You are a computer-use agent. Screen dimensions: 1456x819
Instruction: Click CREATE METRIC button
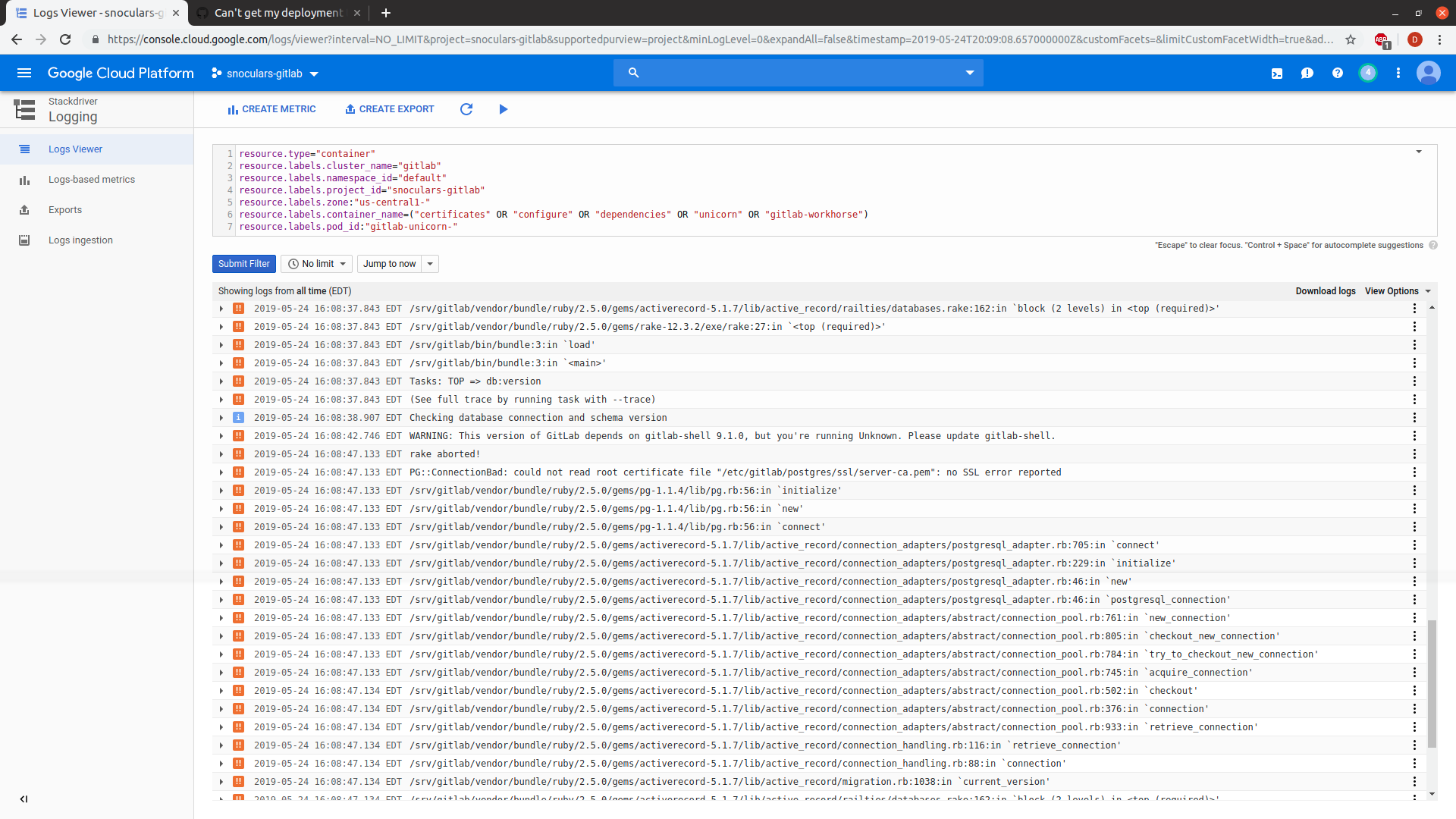point(271,109)
